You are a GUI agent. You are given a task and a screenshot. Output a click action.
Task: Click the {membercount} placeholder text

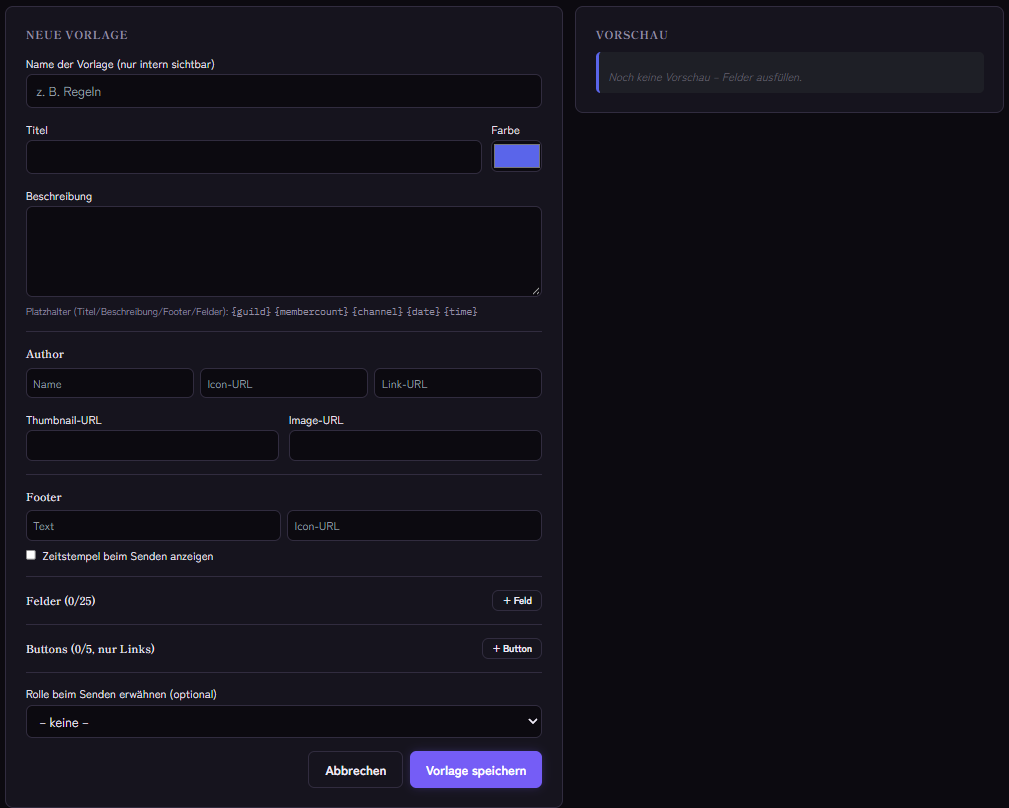(x=311, y=311)
